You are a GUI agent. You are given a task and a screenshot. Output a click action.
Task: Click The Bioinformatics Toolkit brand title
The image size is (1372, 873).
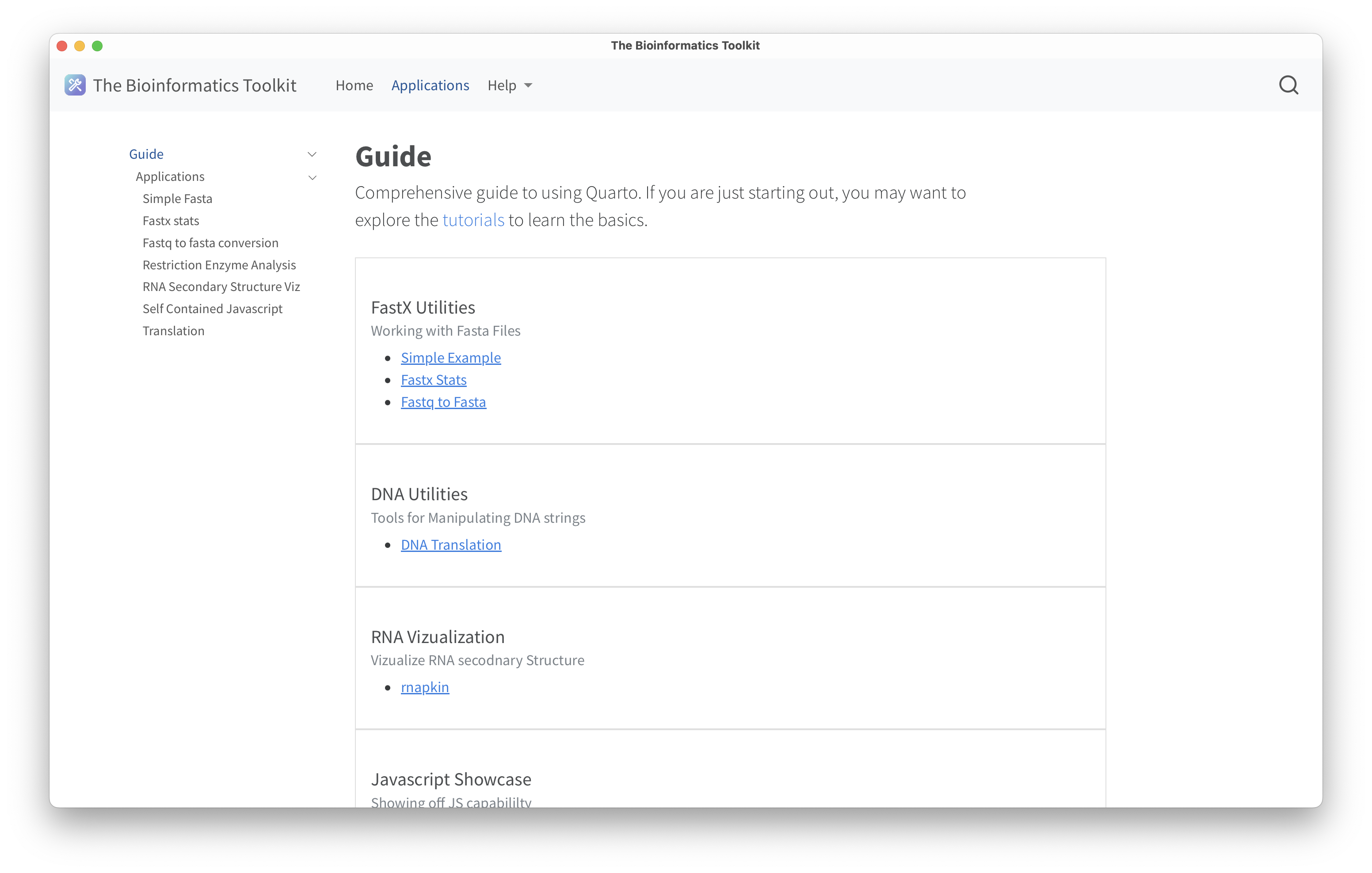click(x=194, y=85)
